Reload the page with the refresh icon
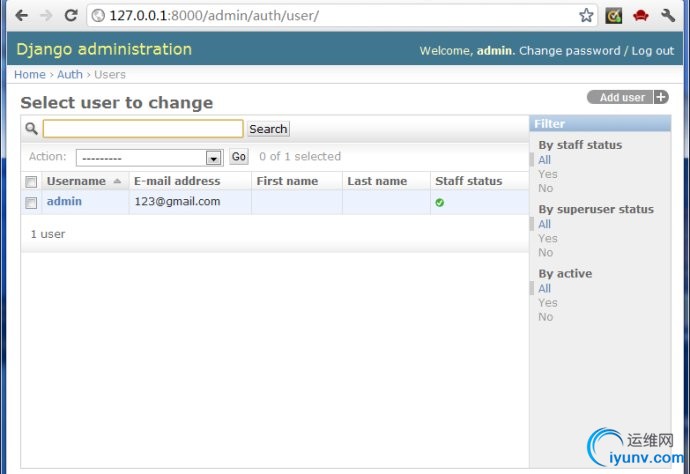Screen dimensions: 690x474 [x=71, y=15]
